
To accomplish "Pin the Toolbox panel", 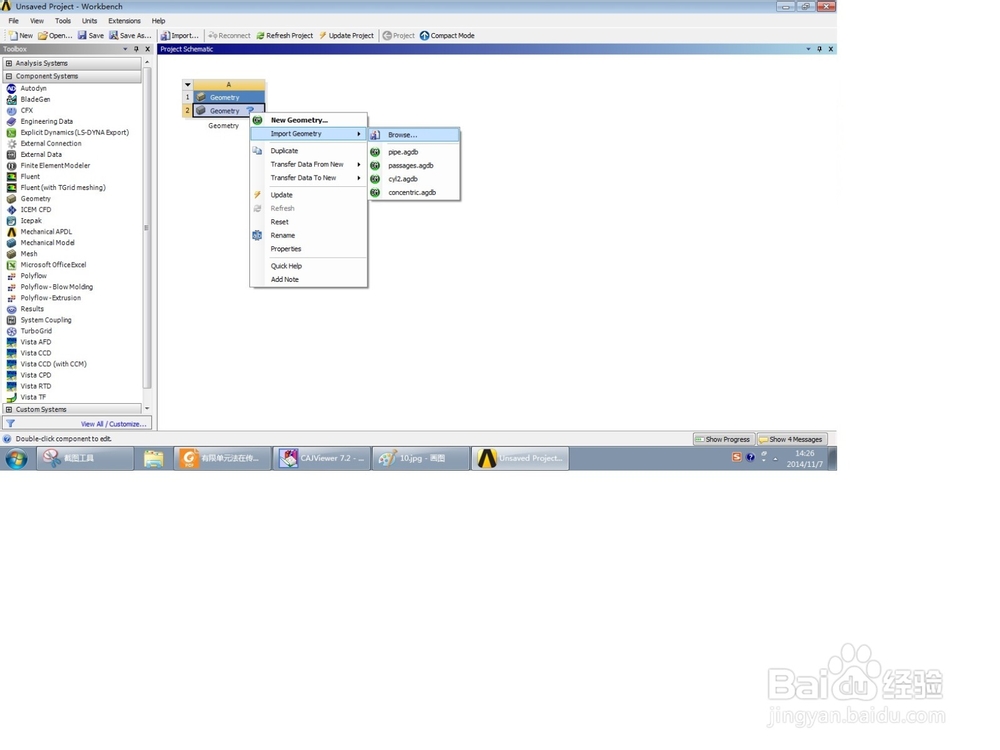I will [x=136, y=49].
